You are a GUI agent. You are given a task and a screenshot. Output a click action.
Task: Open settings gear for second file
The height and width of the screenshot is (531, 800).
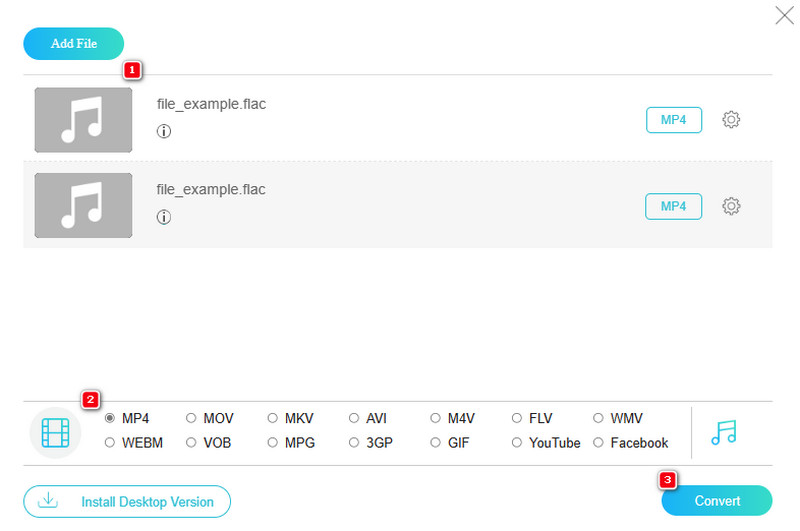tap(731, 206)
